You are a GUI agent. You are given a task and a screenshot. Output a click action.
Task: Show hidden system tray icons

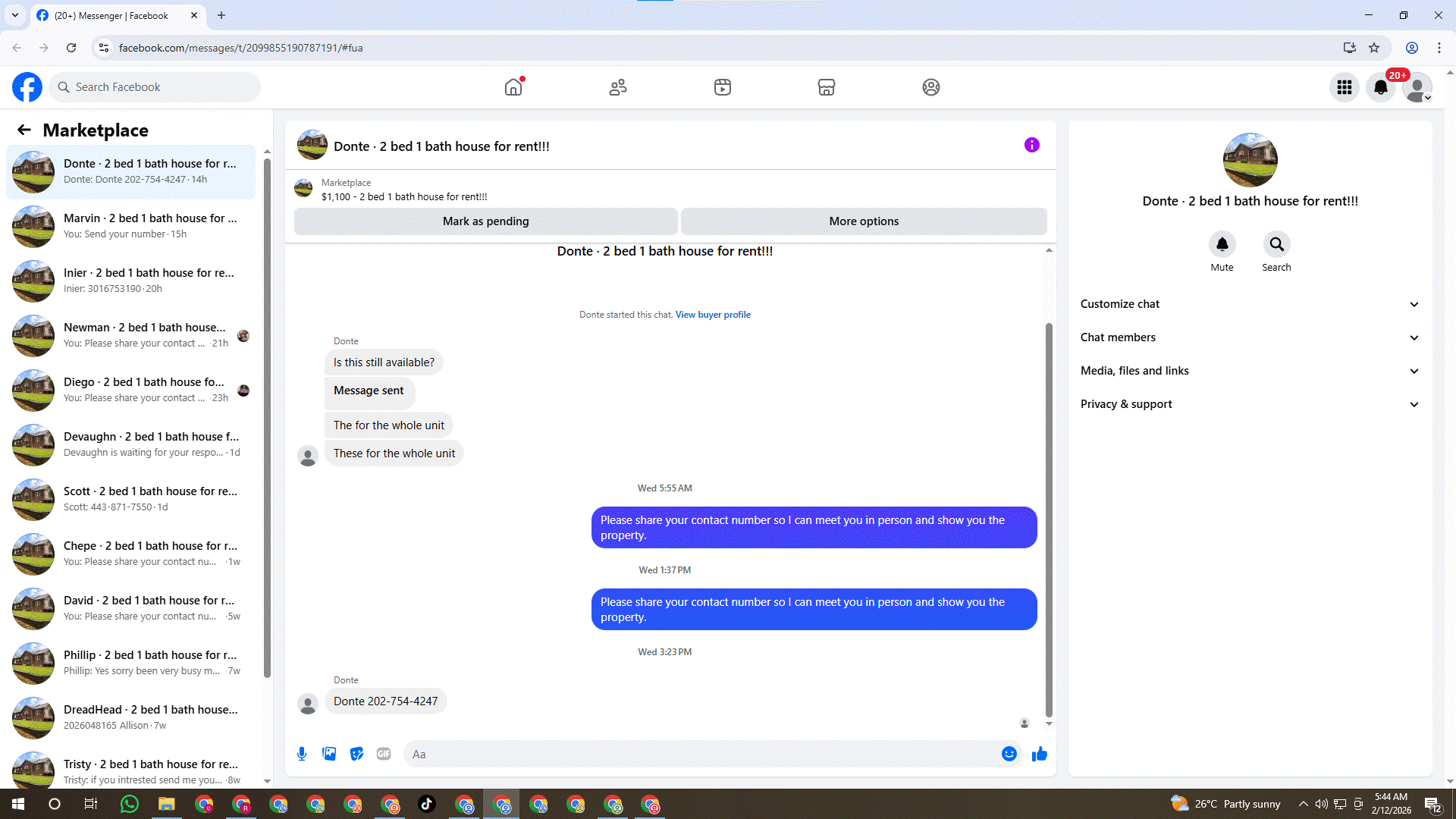[1304, 804]
